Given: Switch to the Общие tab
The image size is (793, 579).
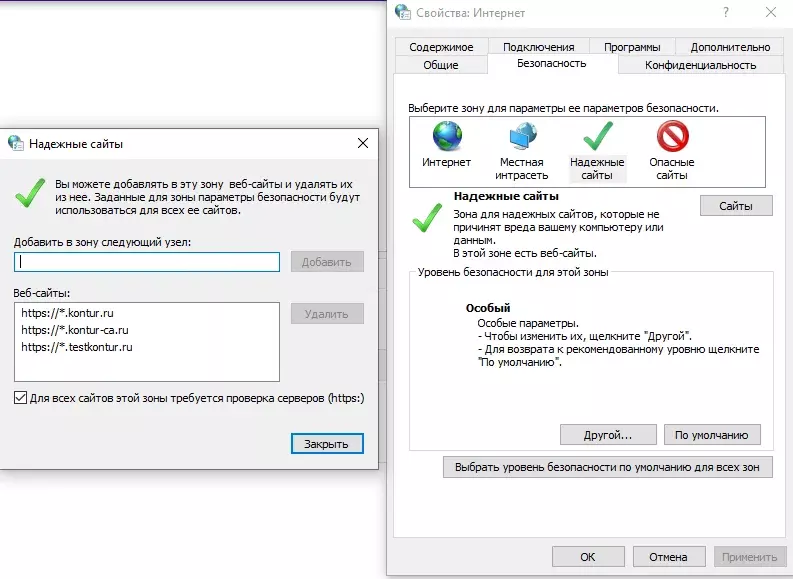Looking at the screenshot, I should [441, 65].
